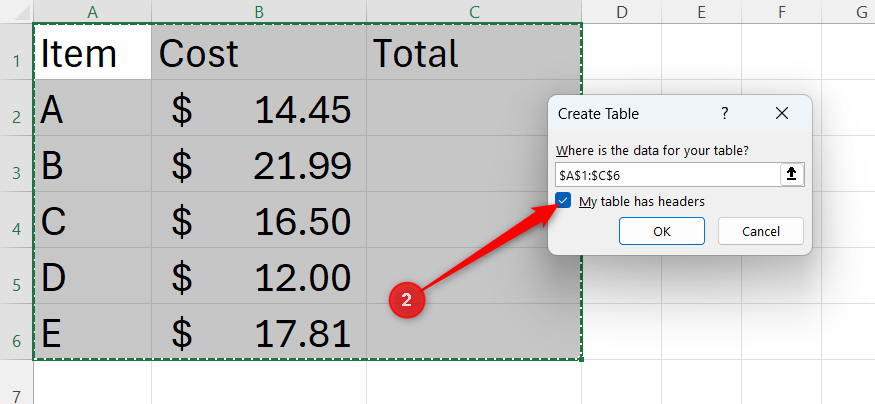Click cell containing item D
This screenshot has width=875, height=404.
93,276
